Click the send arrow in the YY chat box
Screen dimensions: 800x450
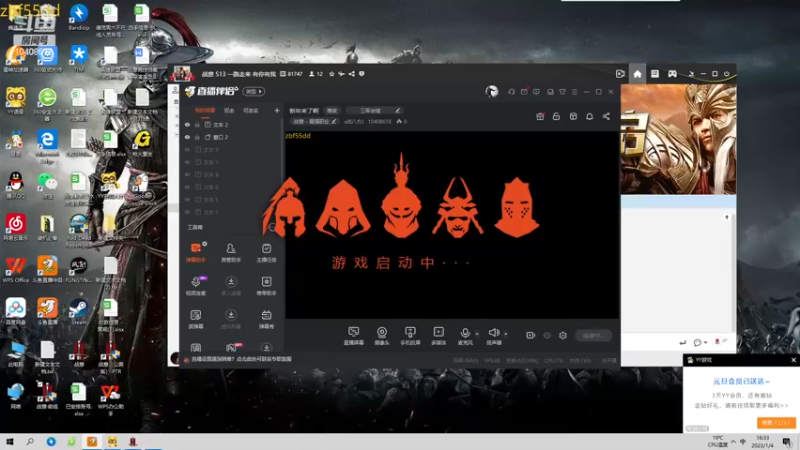tap(683, 342)
